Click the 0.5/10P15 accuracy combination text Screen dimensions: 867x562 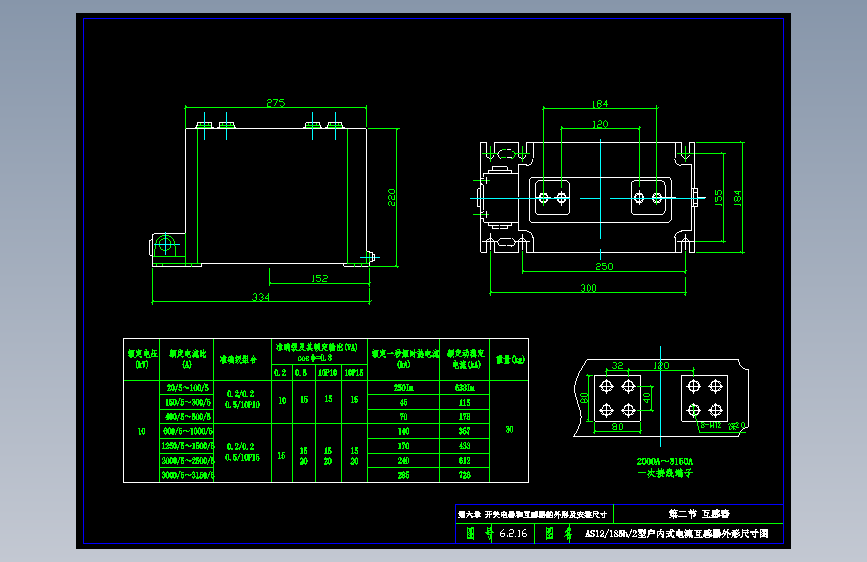tap(242, 457)
